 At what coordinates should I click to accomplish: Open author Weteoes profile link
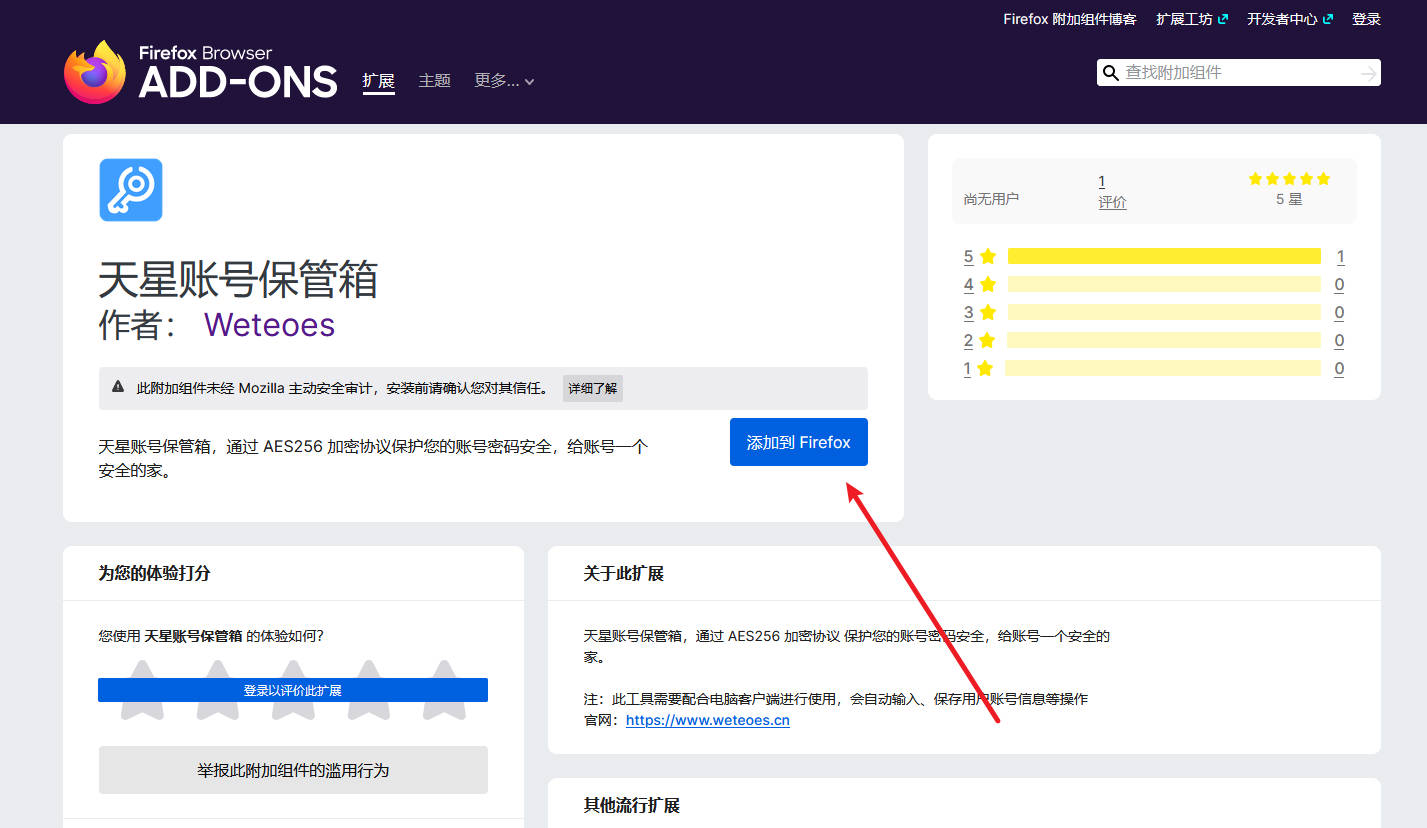[x=269, y=324]
